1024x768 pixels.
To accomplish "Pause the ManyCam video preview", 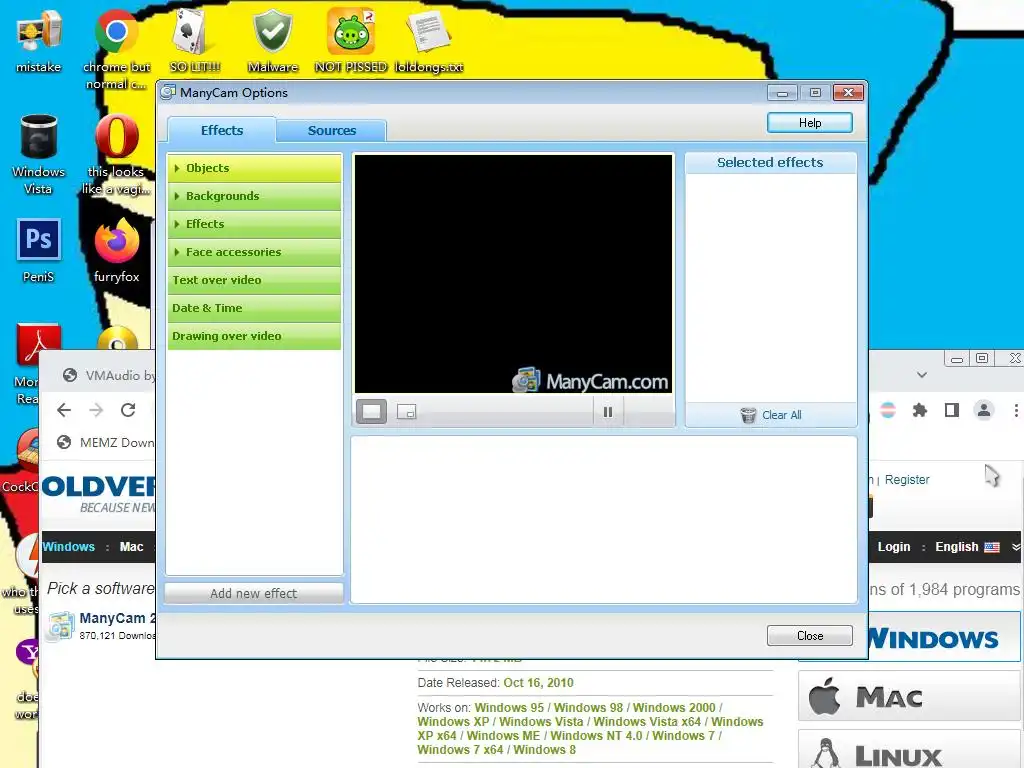I will point(608,412).
